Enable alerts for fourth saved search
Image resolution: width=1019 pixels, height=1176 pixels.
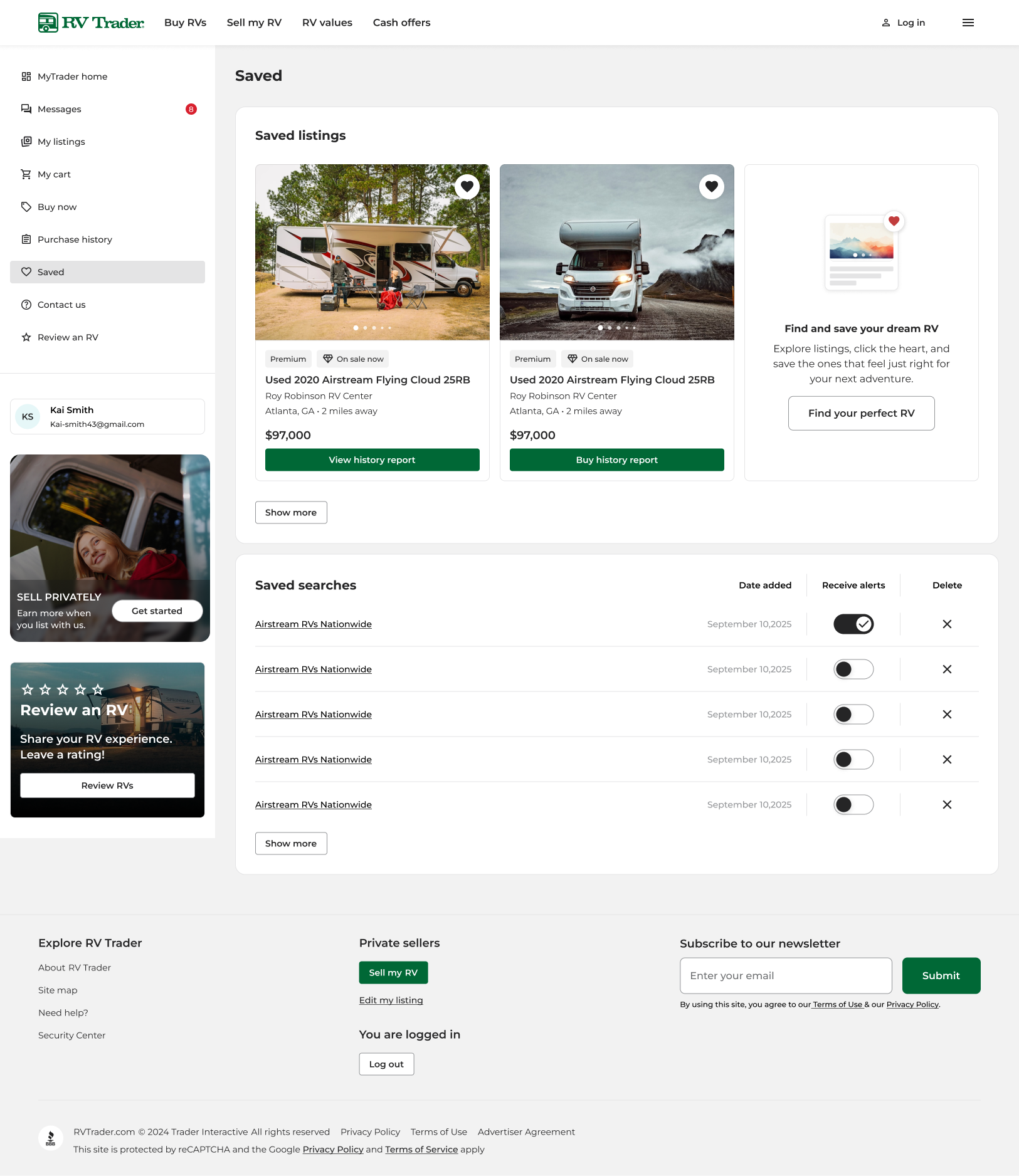853,760
